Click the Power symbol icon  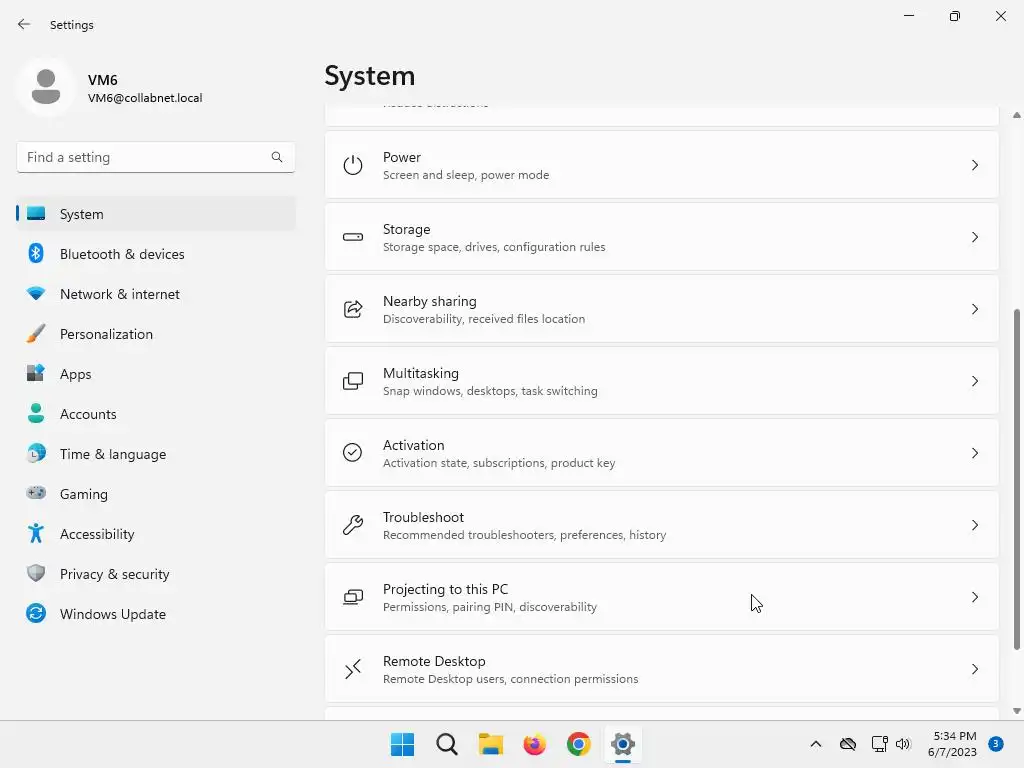click(353, 165)
